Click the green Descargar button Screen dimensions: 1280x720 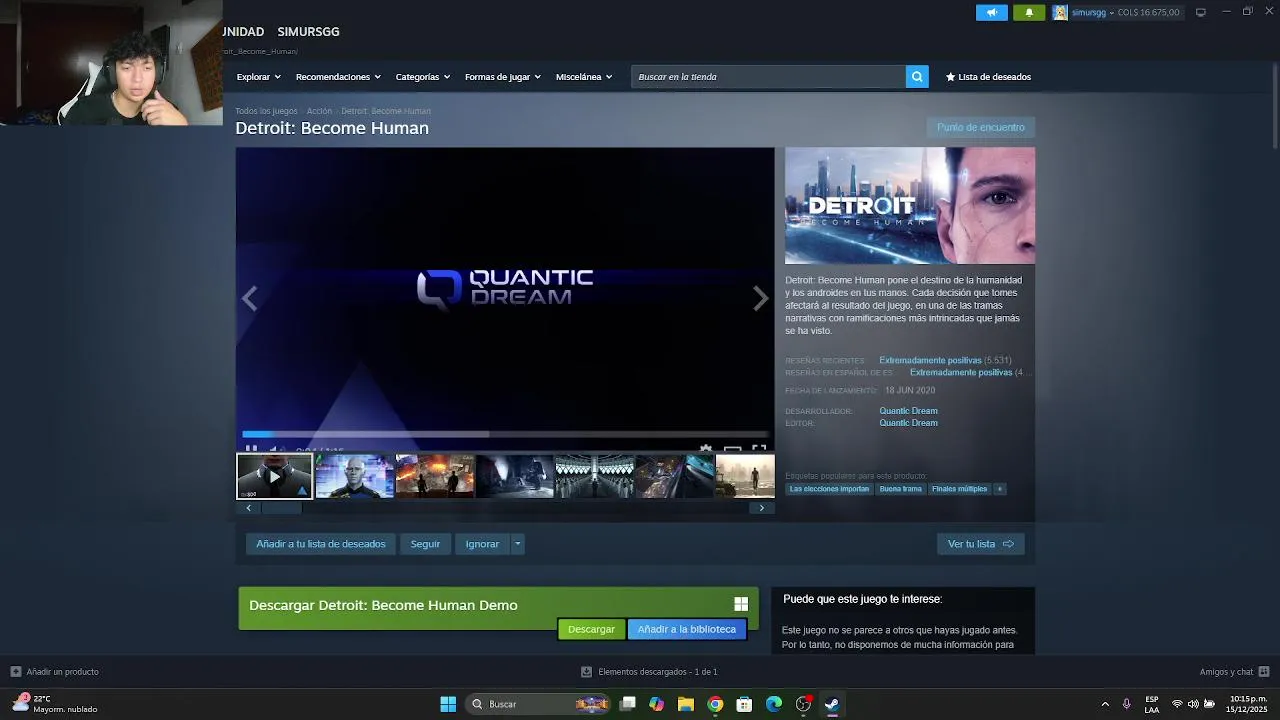[x=591, y=629]
